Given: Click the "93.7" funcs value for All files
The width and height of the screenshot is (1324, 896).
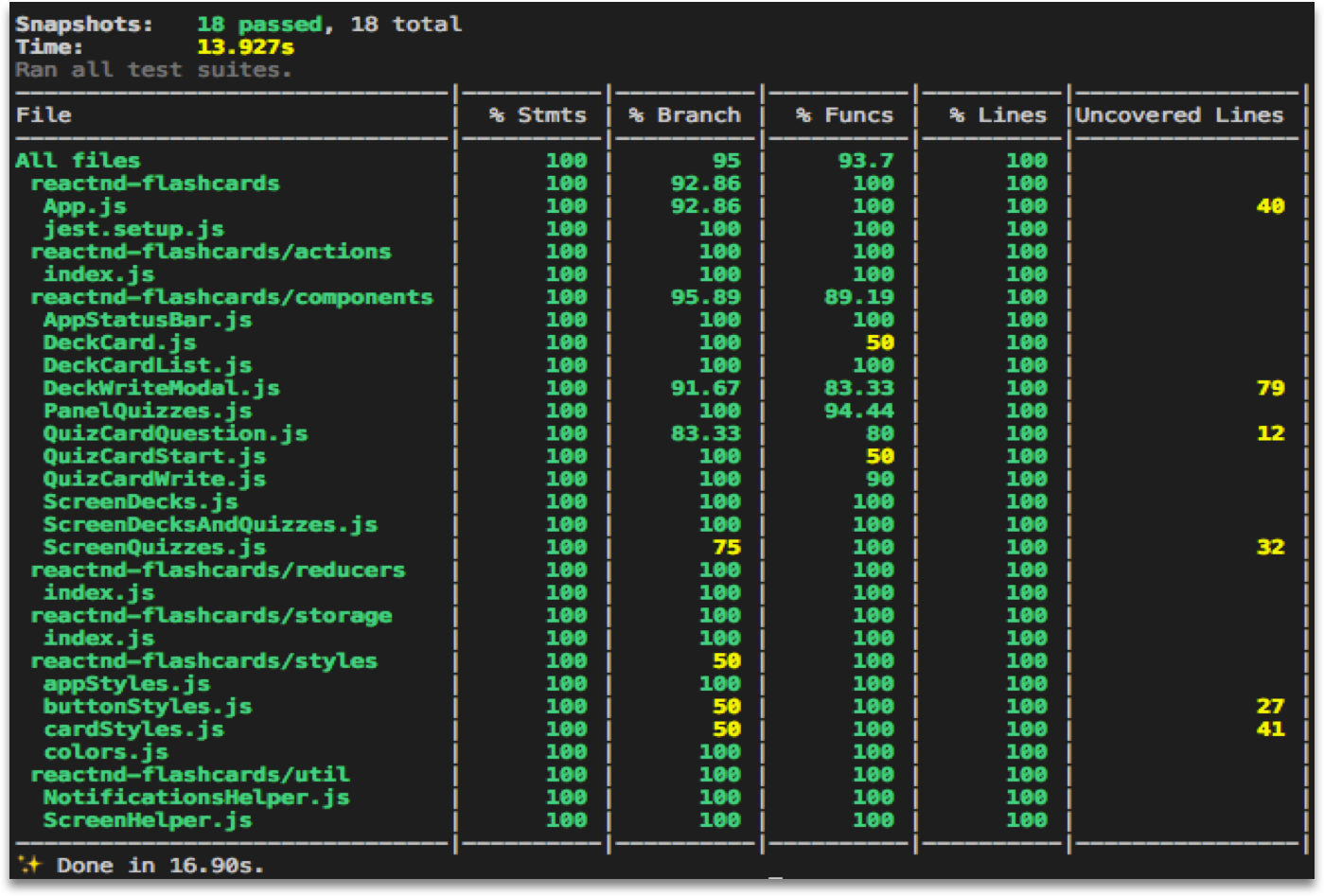Looking at the screenshot, I should pyautogui.click(x=866, y=161).
